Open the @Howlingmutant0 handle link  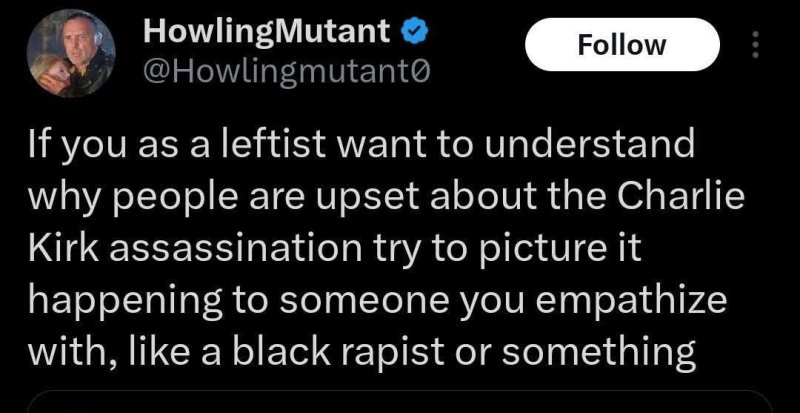(287, 73)
